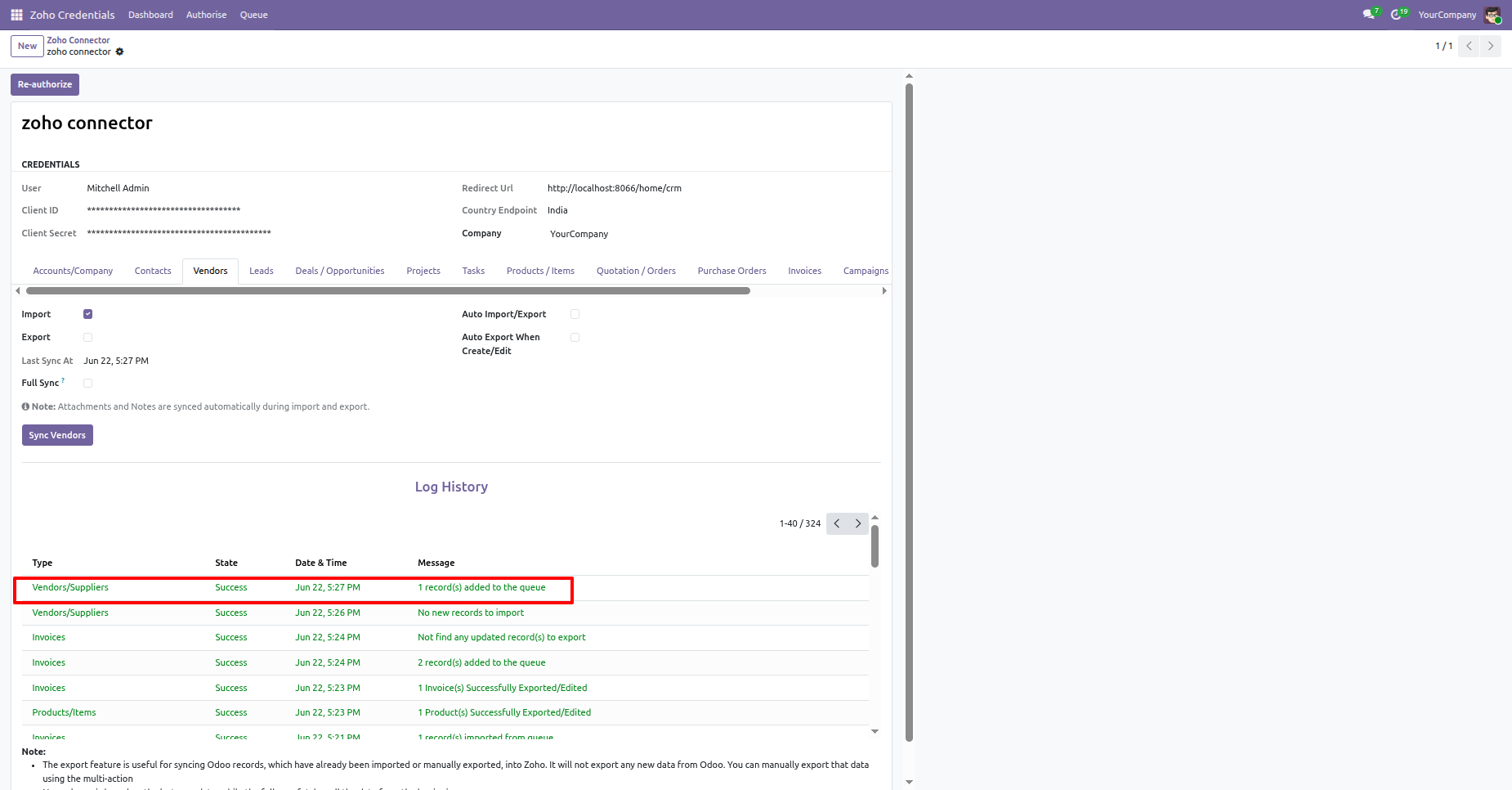Click the Last Sync At date field

click(x=116, y=361)
